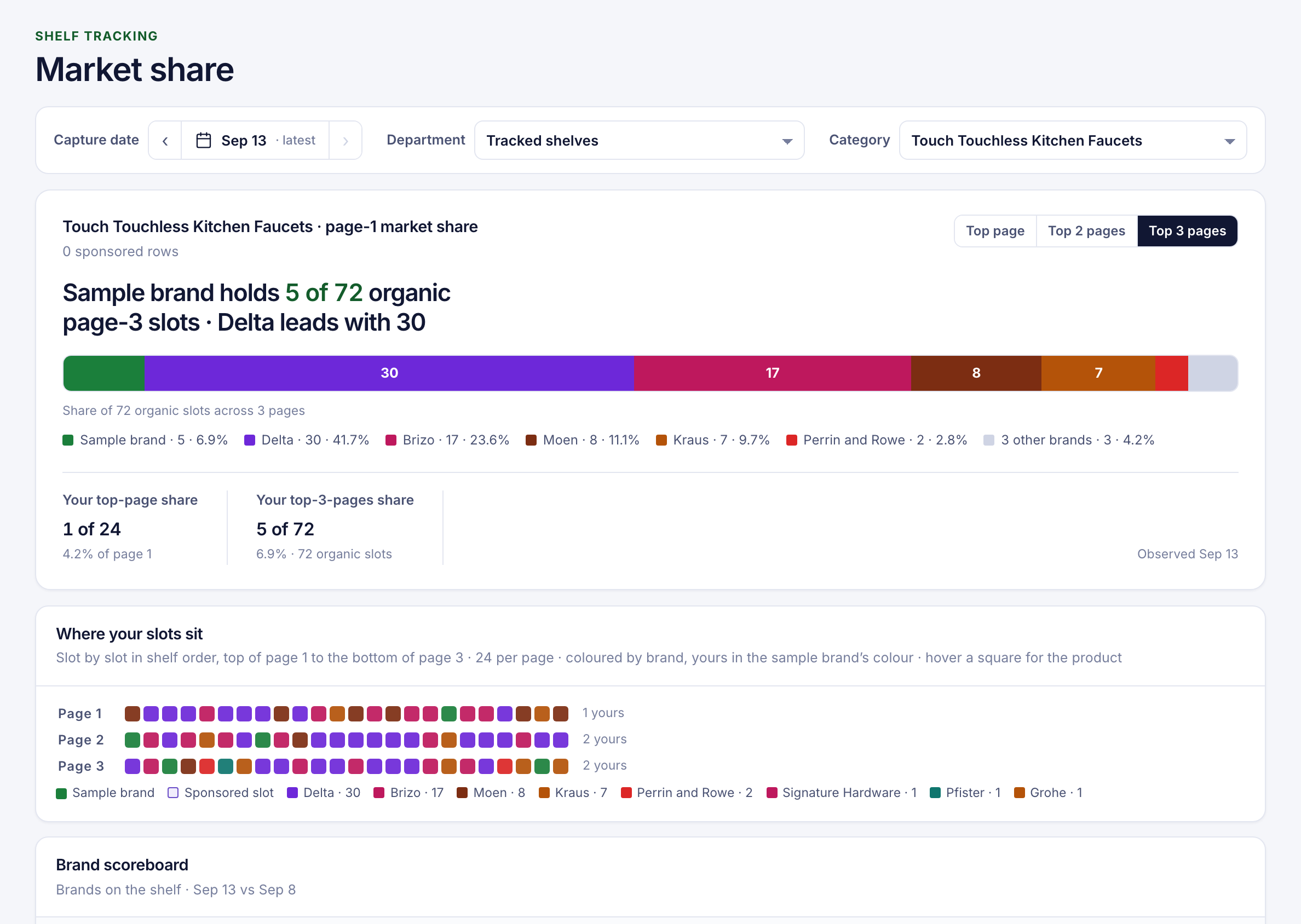Click the '5 of 72' top-3-pages share value
This screenshot has width=1301, height=924.
pos(285,529)
